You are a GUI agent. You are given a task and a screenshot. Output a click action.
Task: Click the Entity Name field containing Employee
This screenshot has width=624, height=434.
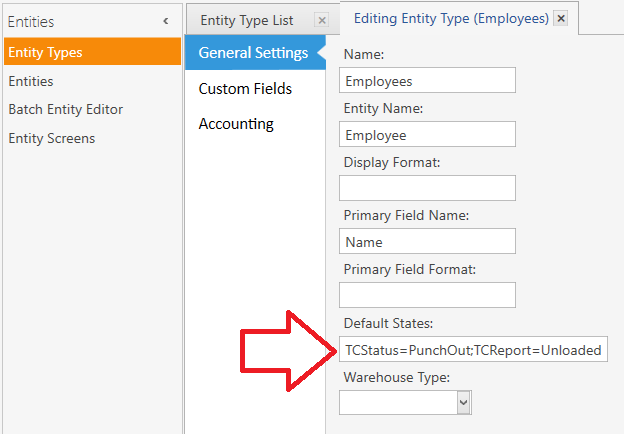pyautogui.click(x=427, y=134)
